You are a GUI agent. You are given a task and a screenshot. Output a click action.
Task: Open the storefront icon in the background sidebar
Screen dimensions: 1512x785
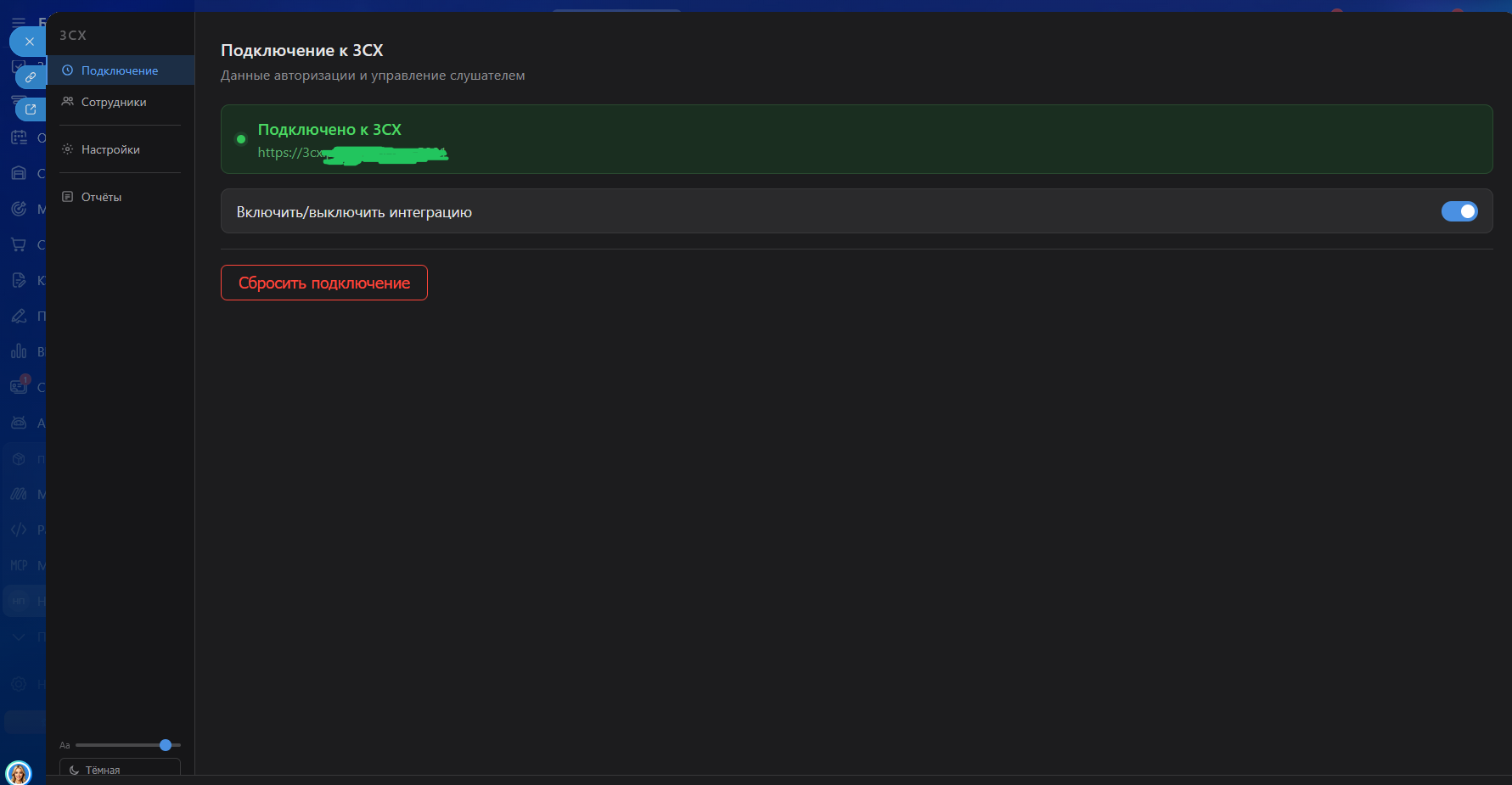click(x=19, y=173)
